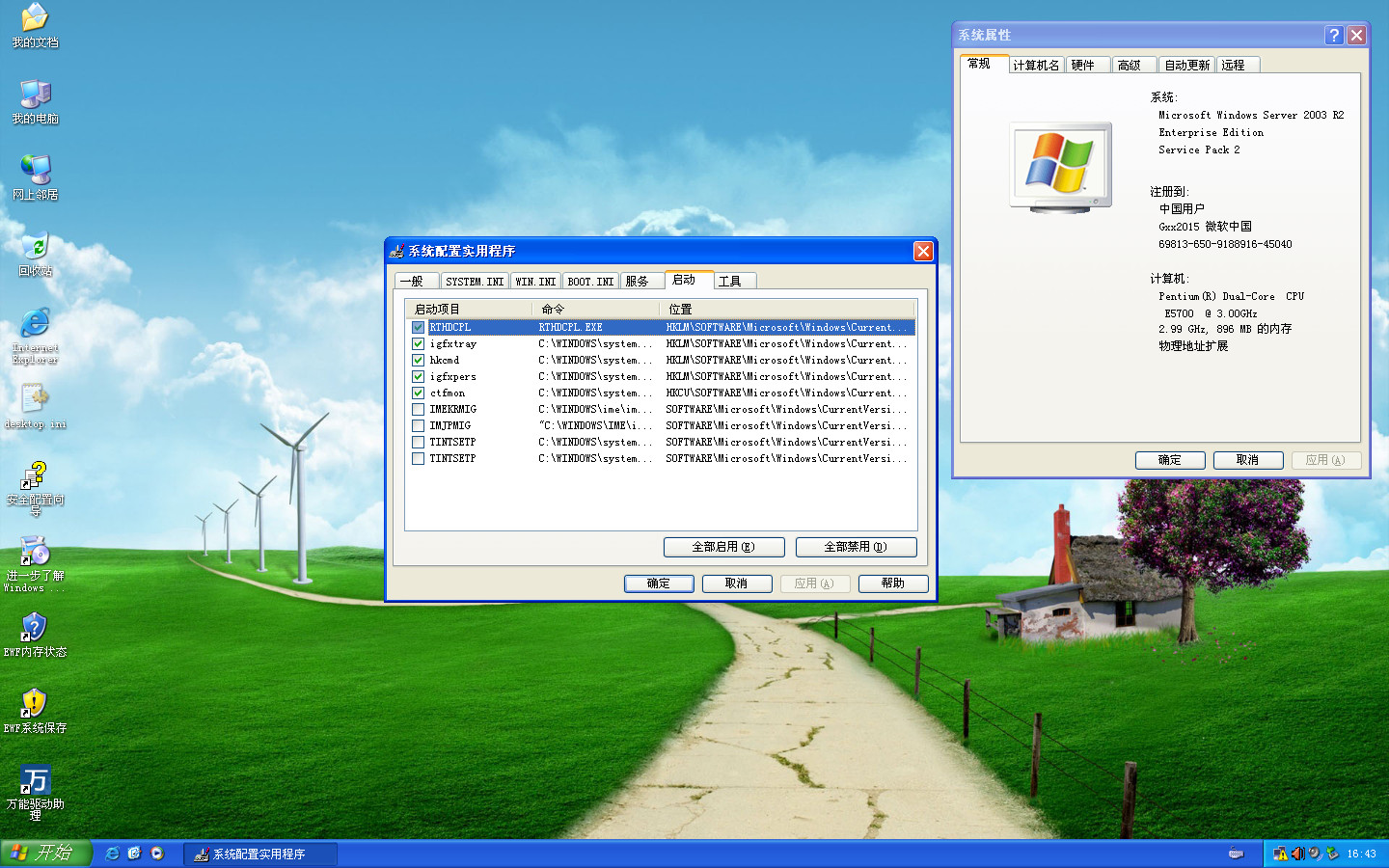This screenshot has width=1389, height=868.
Task: Click the 16:43 taskbar clock
Action: tap(1361, 854)
